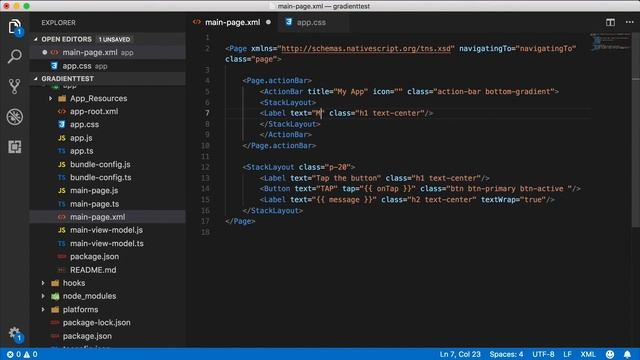640x360 pixels.
Task: Open the Explorer view in activity bar
Action: coord(15,27)
